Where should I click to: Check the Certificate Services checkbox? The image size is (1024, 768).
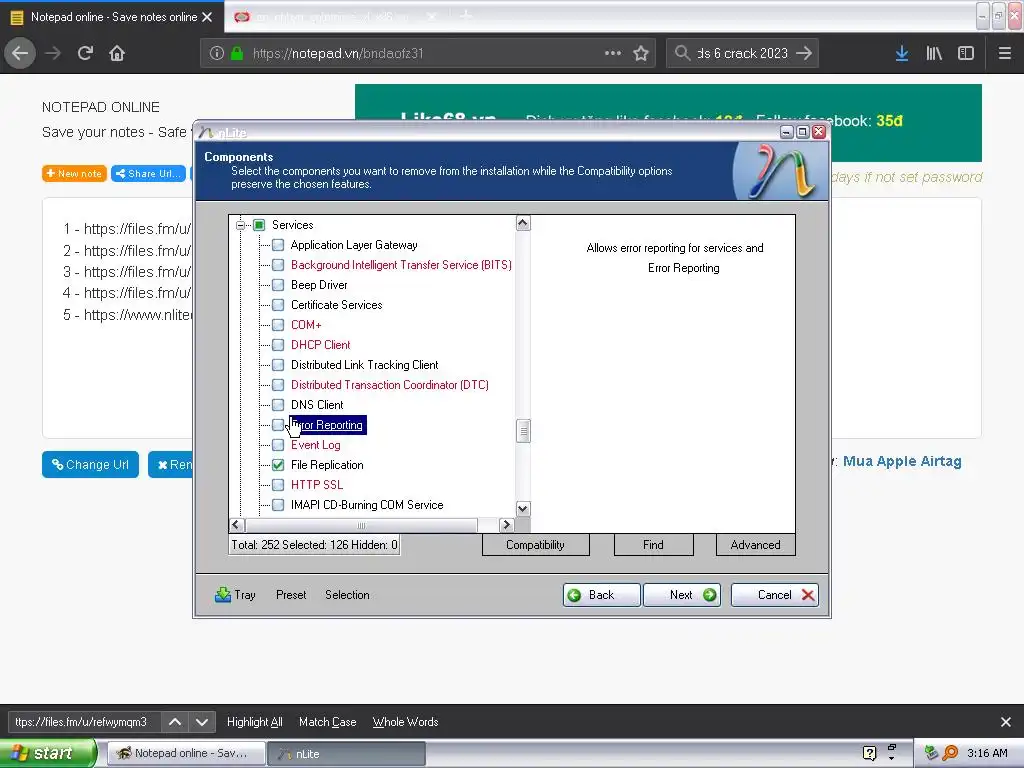(278, 305)
